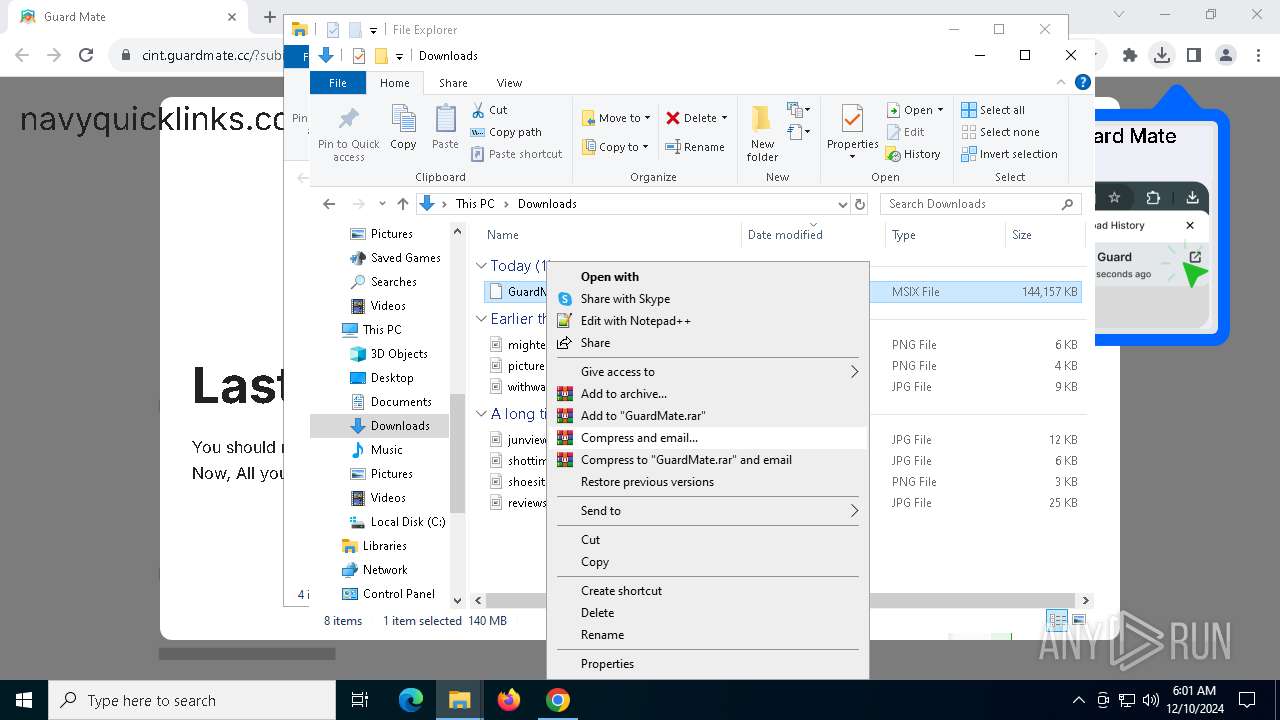This screenshot has height=720, width=1280.
Task: Open Properties from ribbon
Action: [x=852, y=132]
